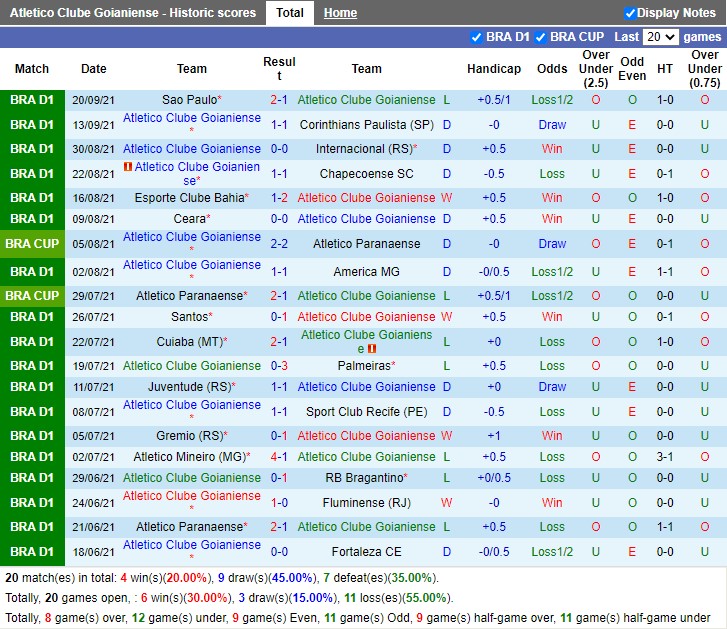727x629 pixels.
Task: Open the RB Bragantino team link
Action: [x=364, y=478]
